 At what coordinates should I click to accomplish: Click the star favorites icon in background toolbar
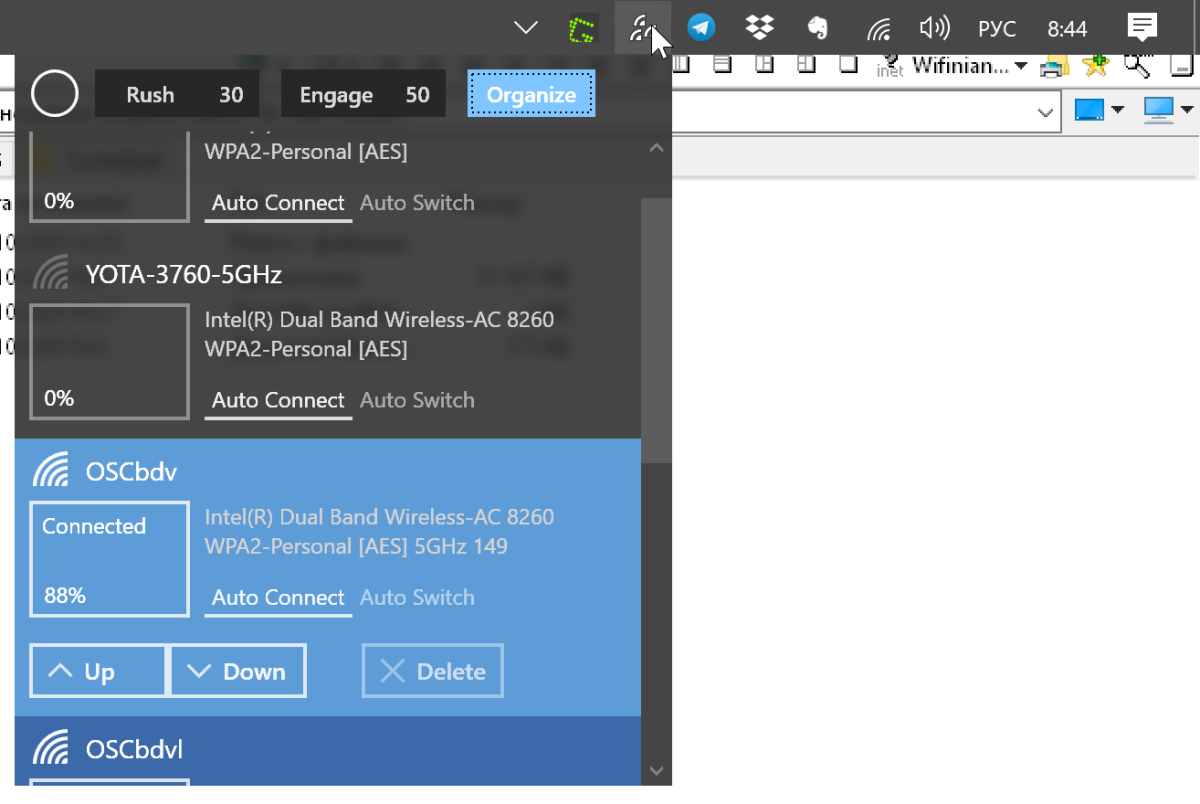point(1096,66)
